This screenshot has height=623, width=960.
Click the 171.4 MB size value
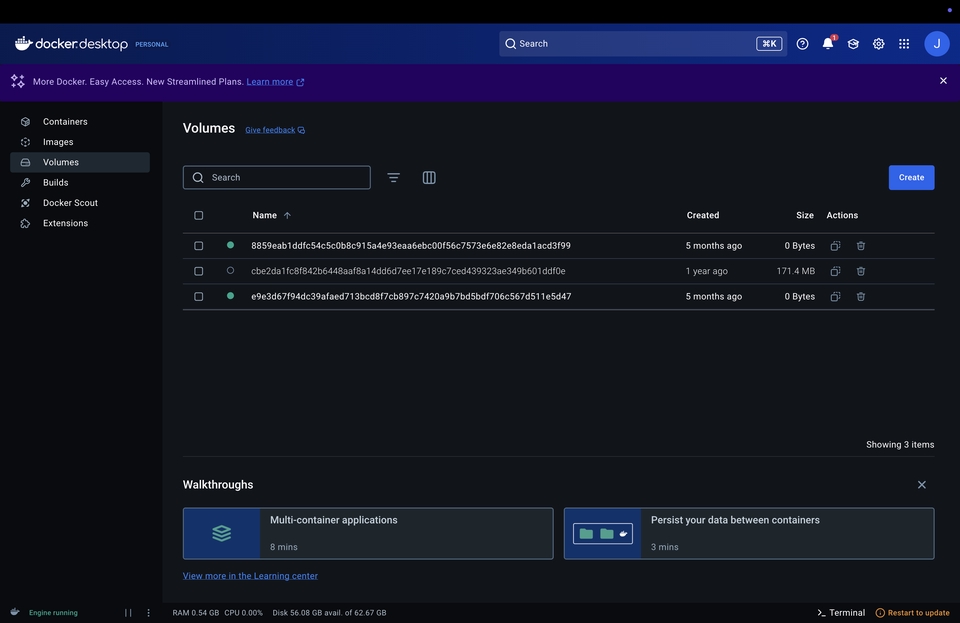click(795, 271)
